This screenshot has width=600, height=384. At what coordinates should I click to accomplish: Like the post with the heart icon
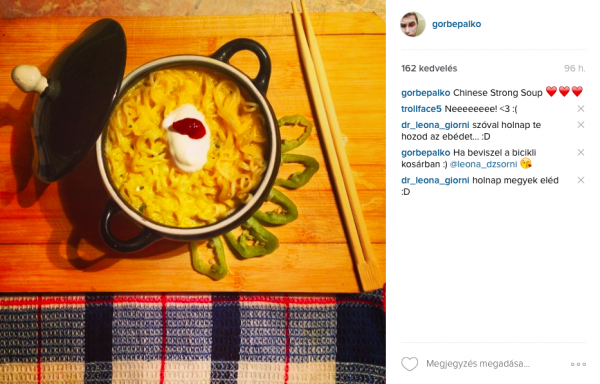409,364
